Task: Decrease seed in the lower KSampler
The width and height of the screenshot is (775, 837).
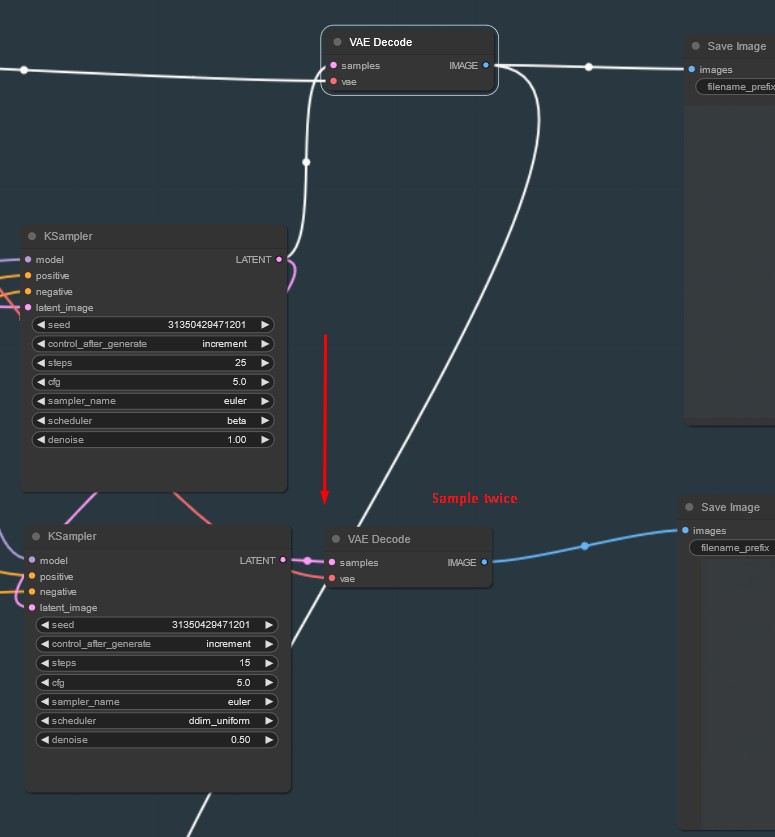Action: tap(45, 625)
